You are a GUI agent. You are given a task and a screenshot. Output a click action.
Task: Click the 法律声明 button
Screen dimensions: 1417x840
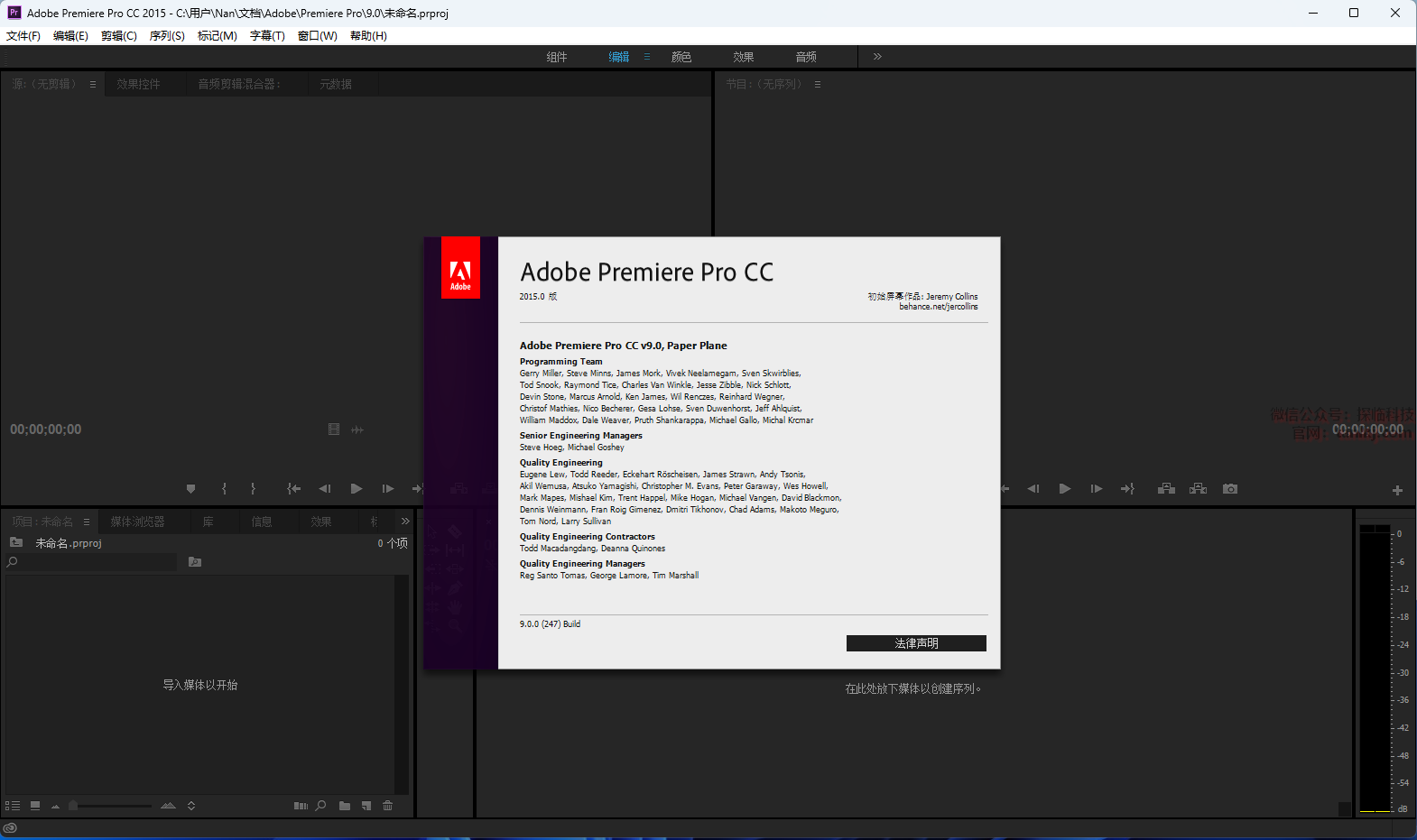[916, 643]
